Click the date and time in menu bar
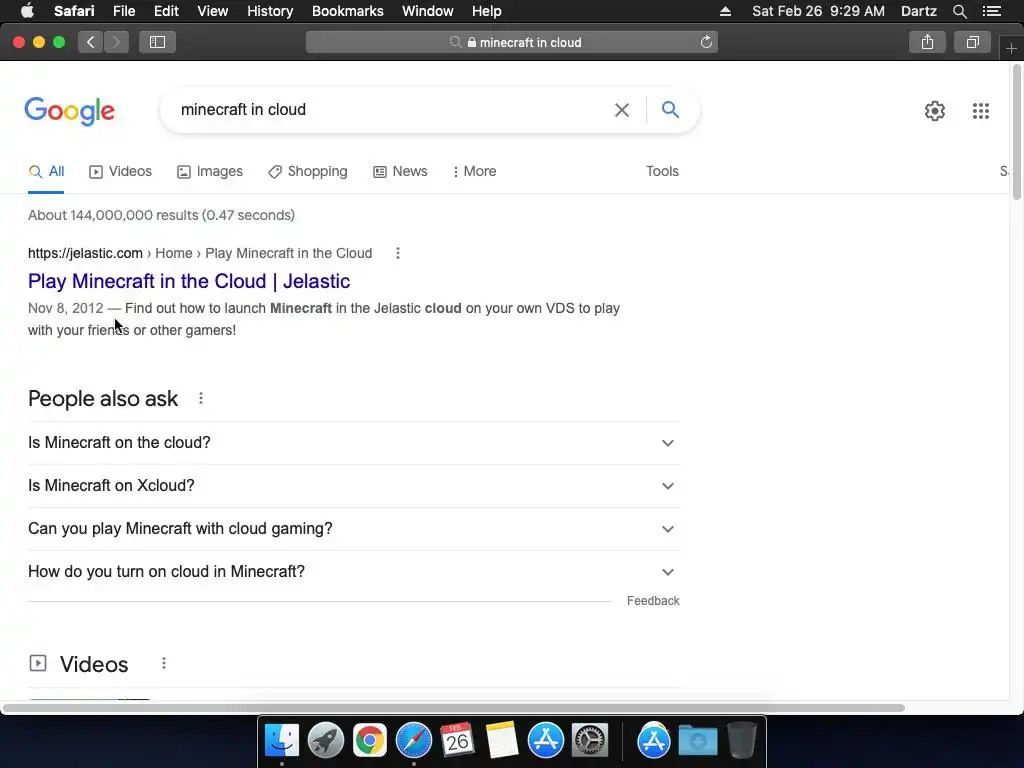 [818, 11]
